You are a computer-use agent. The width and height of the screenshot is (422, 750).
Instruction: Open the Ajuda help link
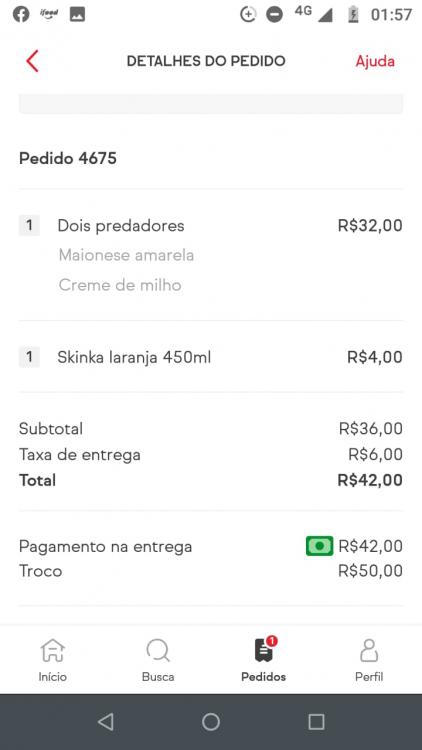click(375, 61)
